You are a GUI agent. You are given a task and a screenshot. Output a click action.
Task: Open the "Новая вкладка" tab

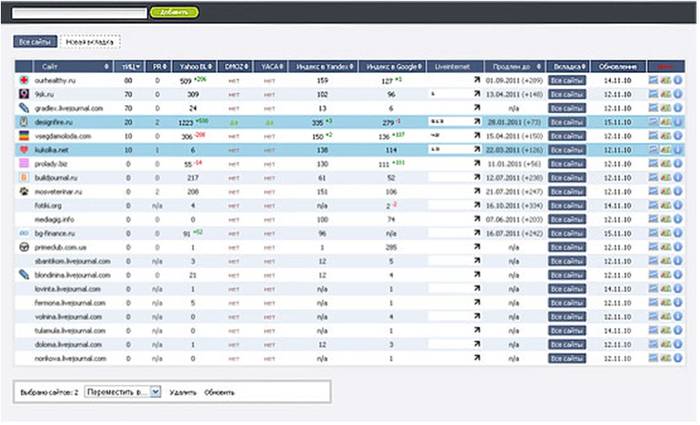89,42
